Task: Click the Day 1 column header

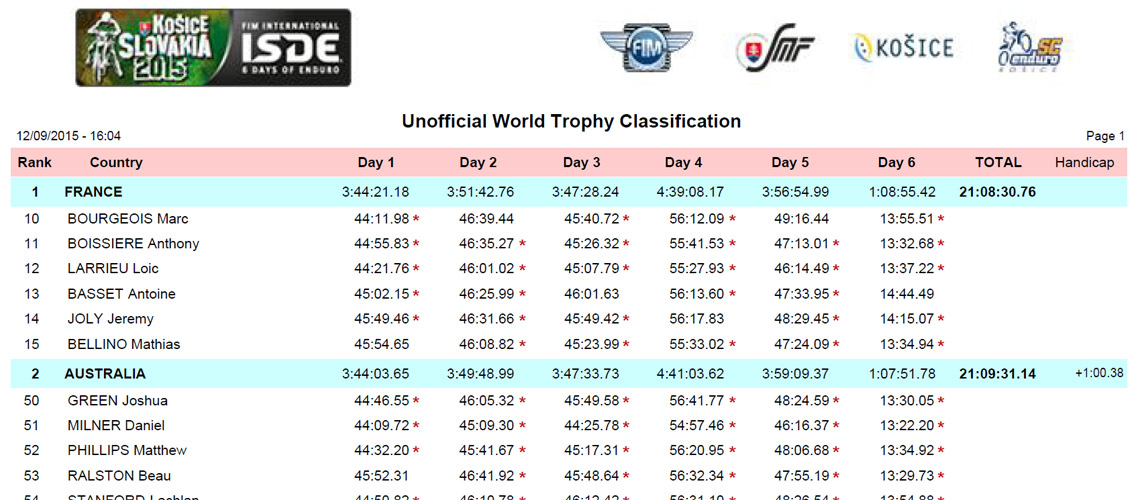Action: point(376,162)
